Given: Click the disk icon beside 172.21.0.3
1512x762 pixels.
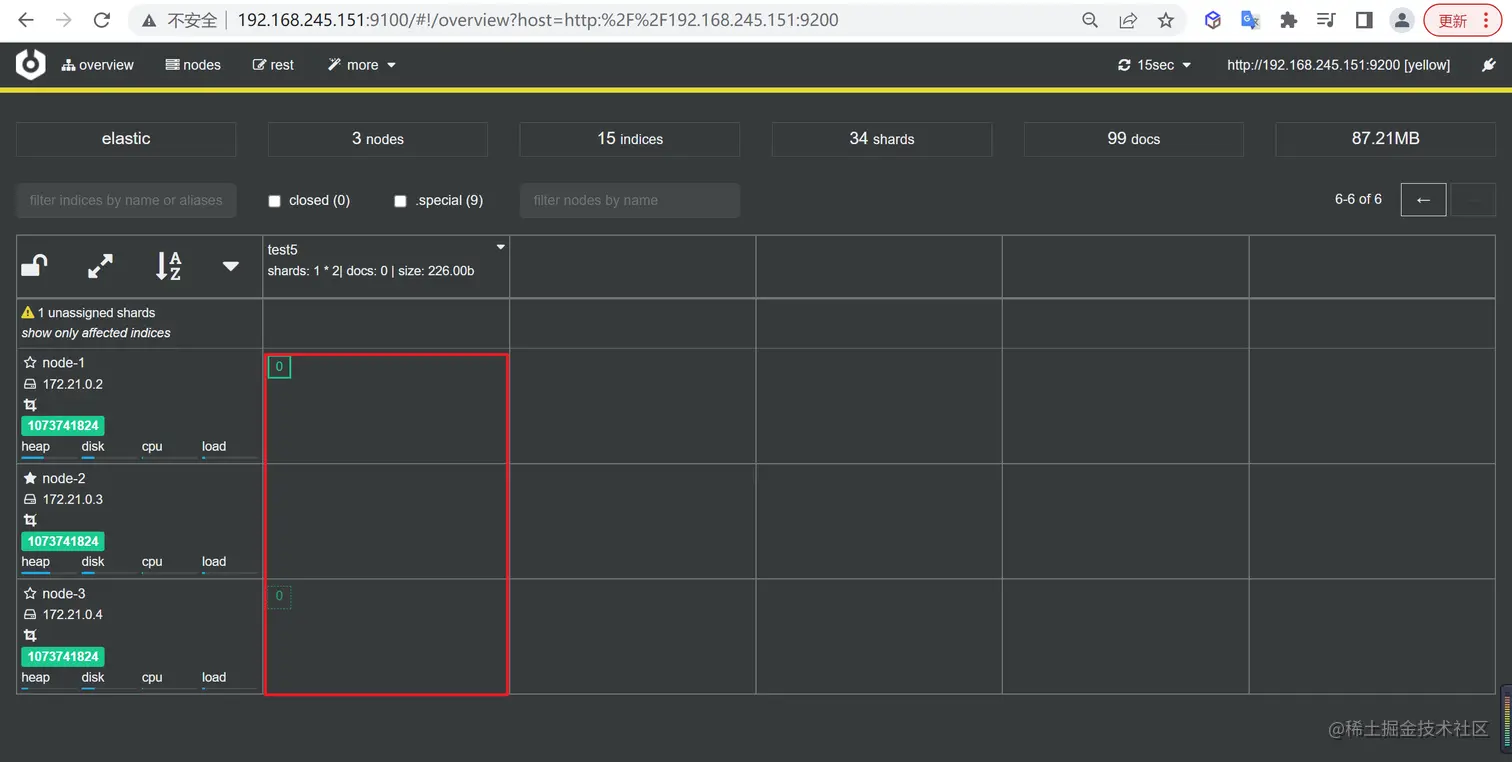Looking at the screenshot, I should [x=30, y=499].
